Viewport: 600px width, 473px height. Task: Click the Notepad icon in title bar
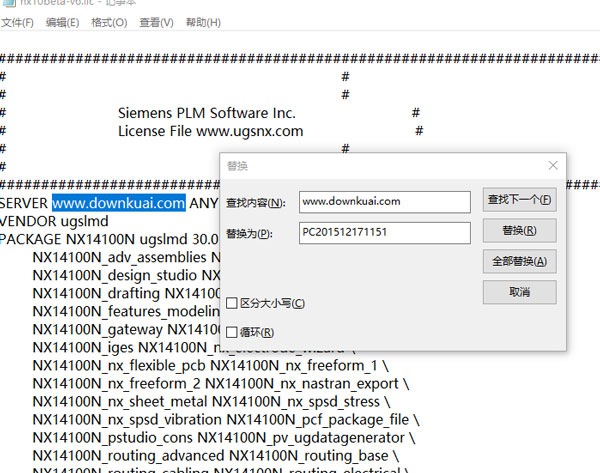click(9, 3)
